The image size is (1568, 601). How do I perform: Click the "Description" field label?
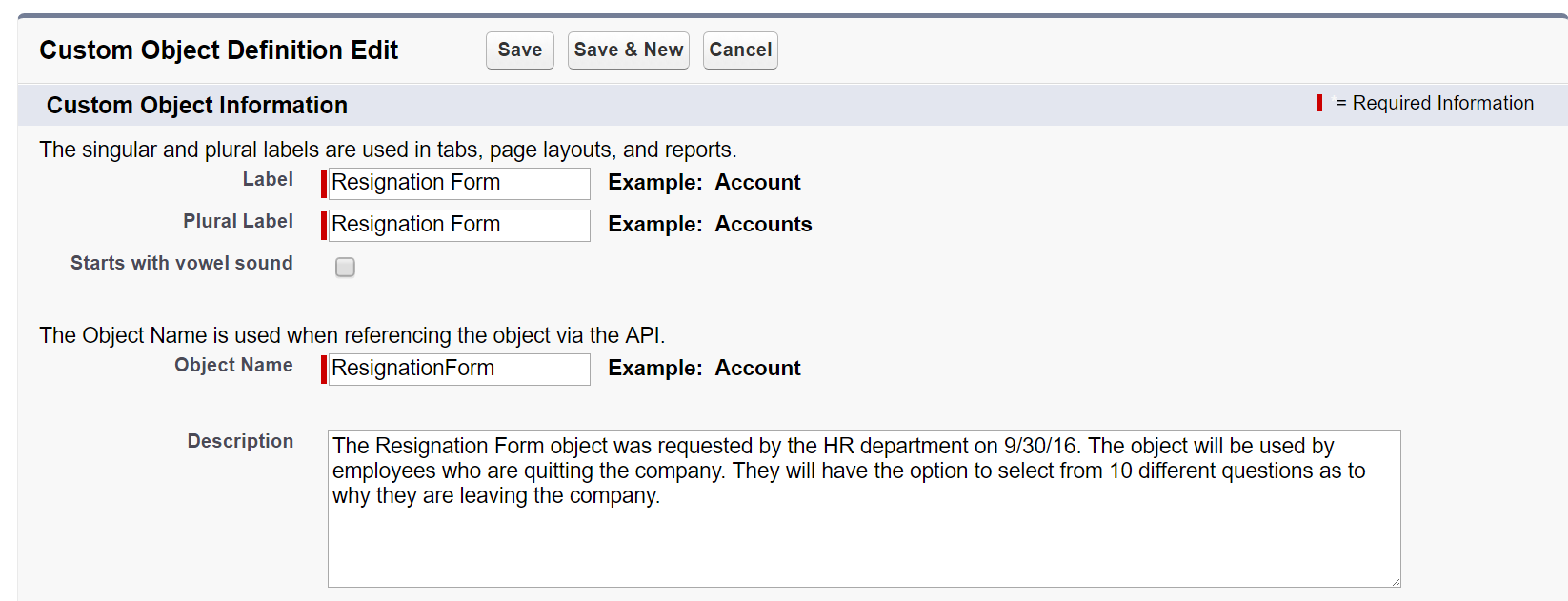click(x=240, y=442)
